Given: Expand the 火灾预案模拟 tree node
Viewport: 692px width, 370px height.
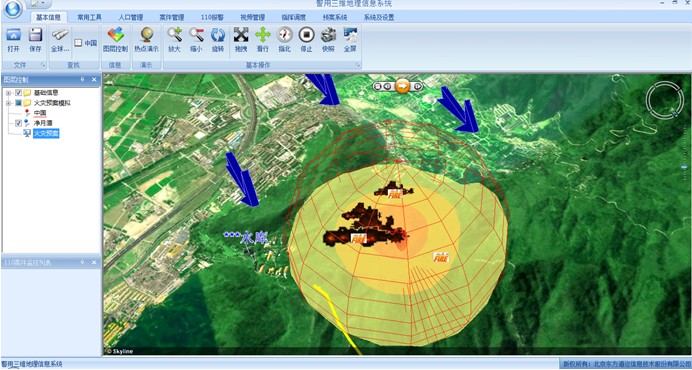Looking at the screenshot, I should pos(8,103).
